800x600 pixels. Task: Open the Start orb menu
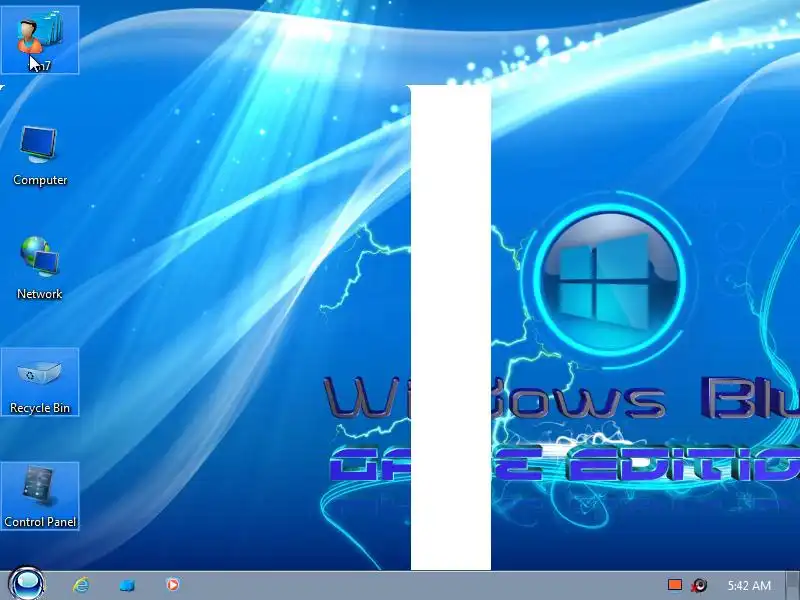(27, 584)
